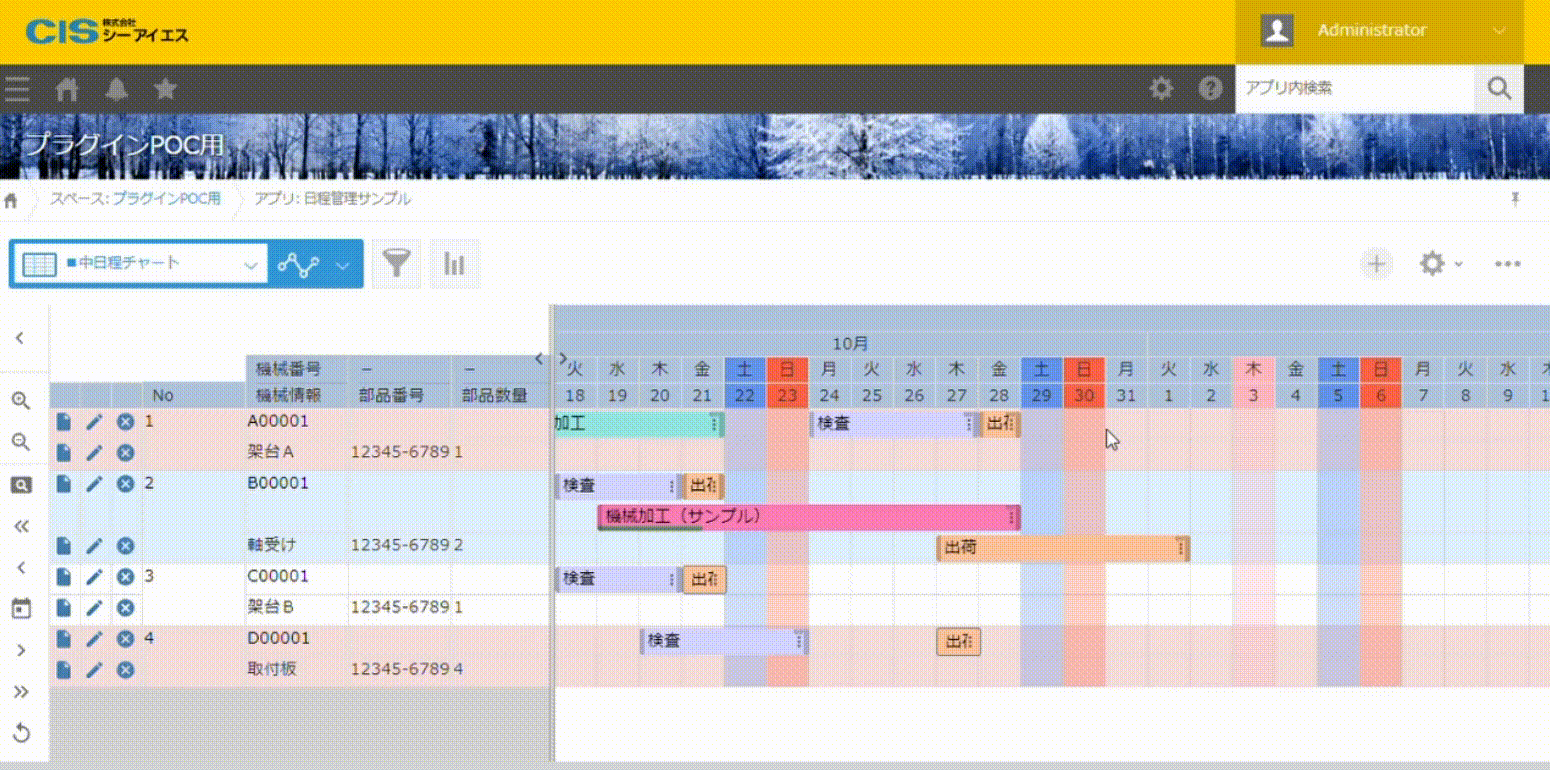Open bookmarks with the star icon
Screen dimensions: 1550x770
point(166,90)
